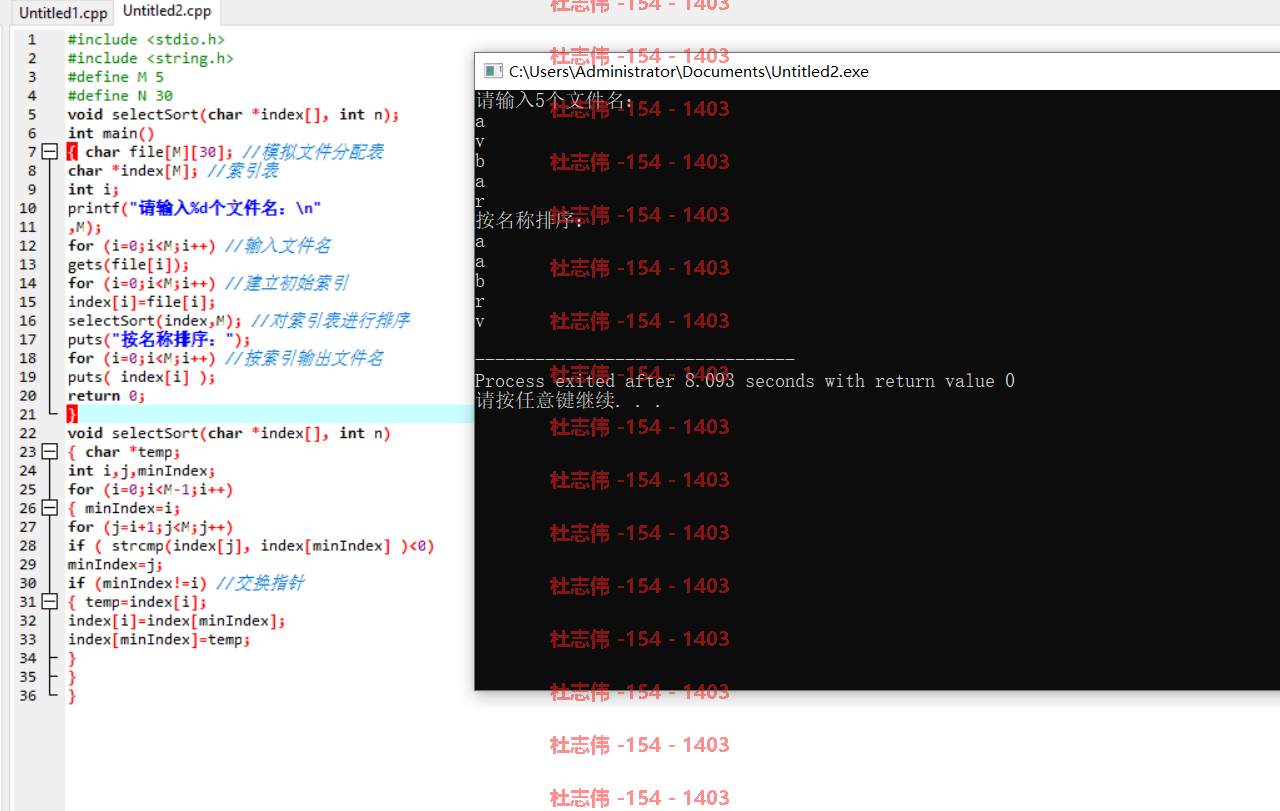Select the Untitled2.cpp tab
1280x811 pixels.
click(167, 12)
